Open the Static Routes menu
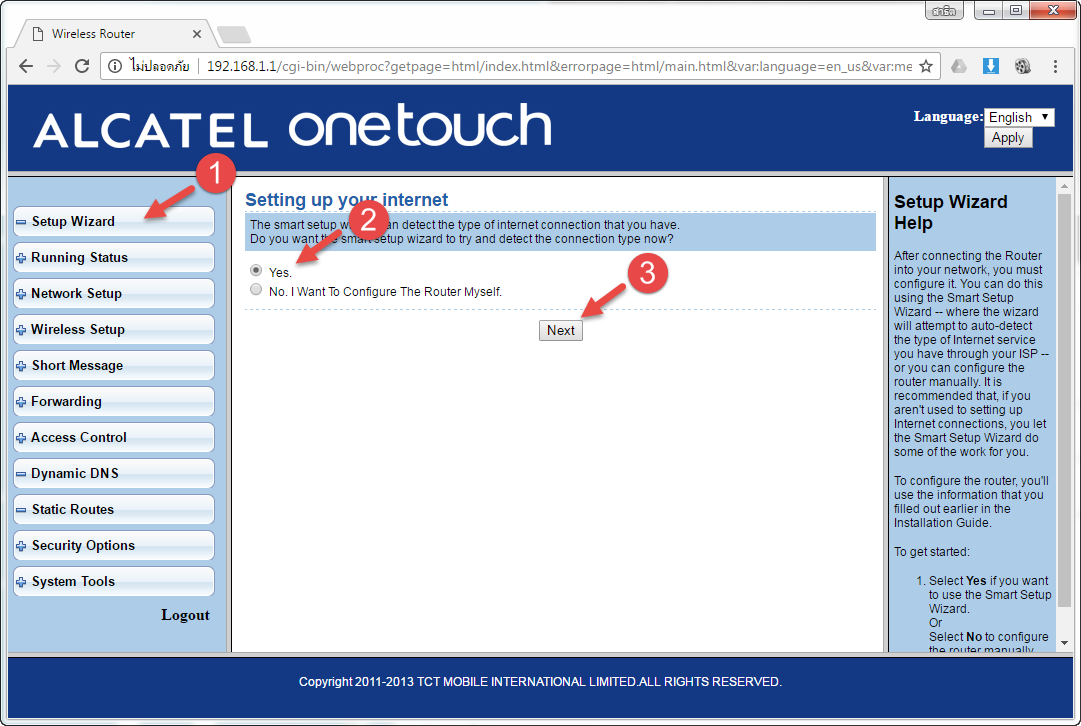Image resolution: width=1081 pixels, height=726 pixels. pos(114,510)
